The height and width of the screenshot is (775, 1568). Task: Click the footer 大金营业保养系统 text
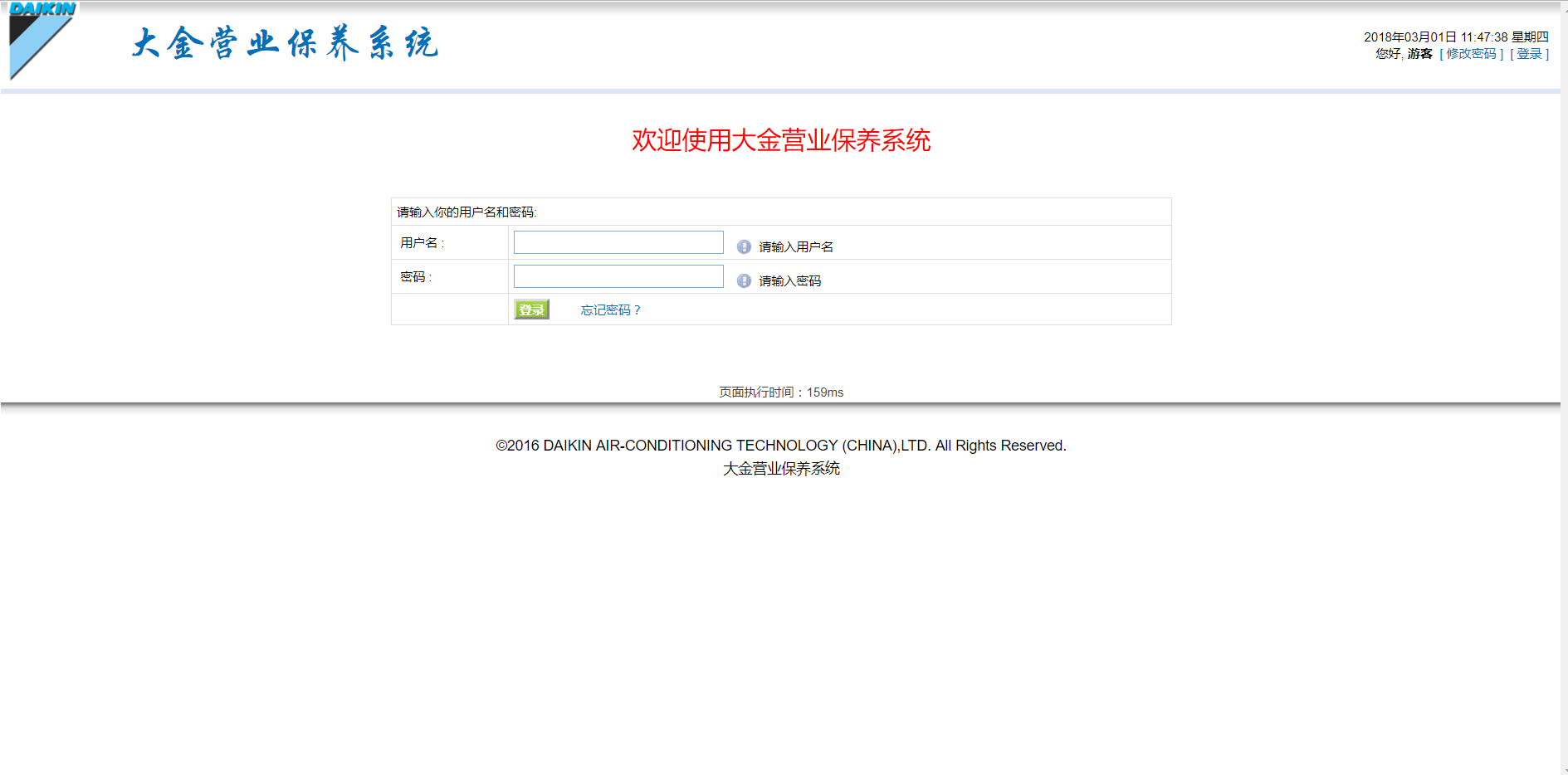point(781,469)
